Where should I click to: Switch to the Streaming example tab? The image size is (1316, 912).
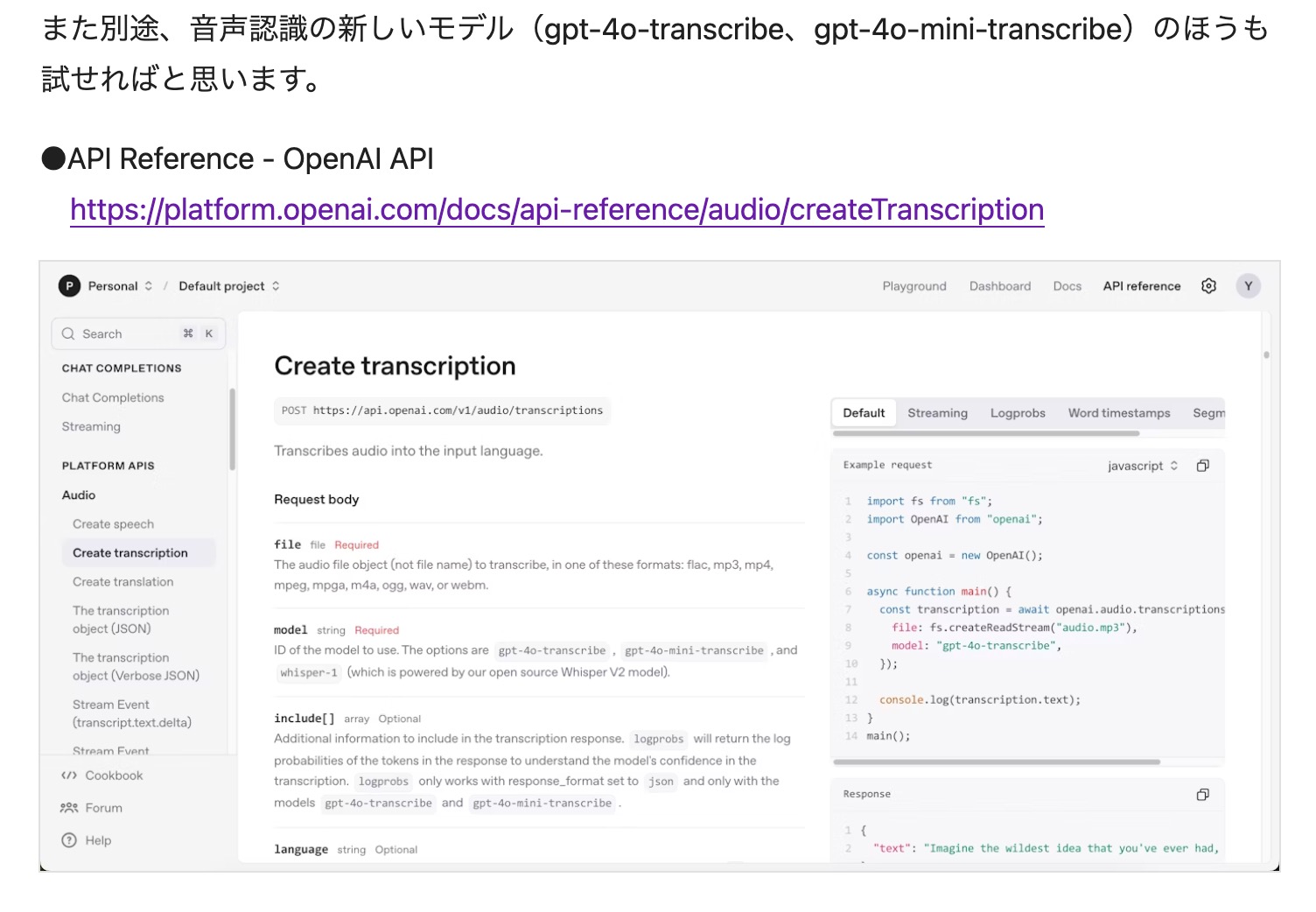point(937,412)
